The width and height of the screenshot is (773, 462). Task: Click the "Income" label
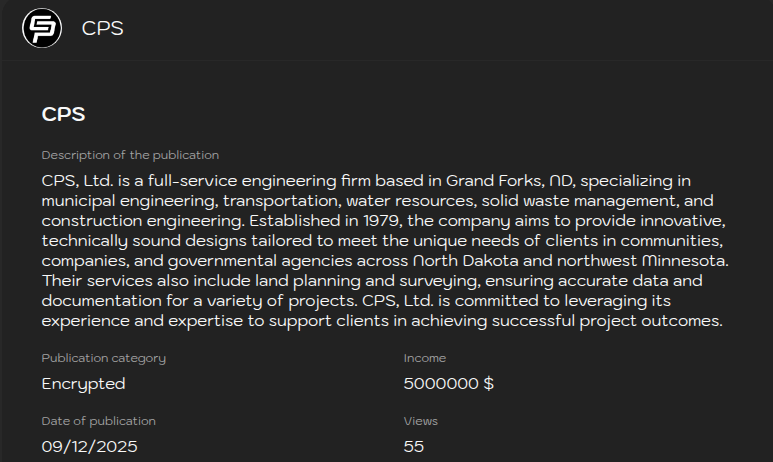click(424, 358)
